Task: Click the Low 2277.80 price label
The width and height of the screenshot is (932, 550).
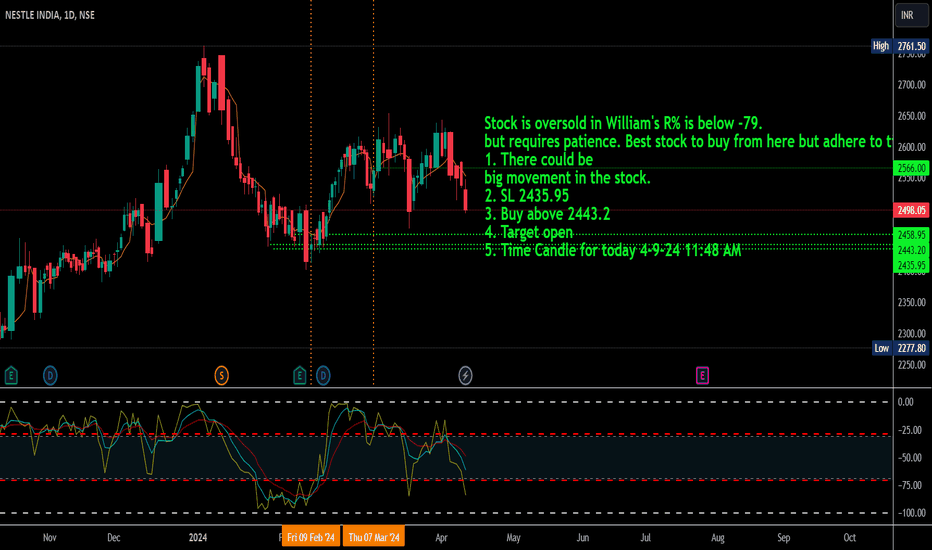Action: (x=900, y=348)
